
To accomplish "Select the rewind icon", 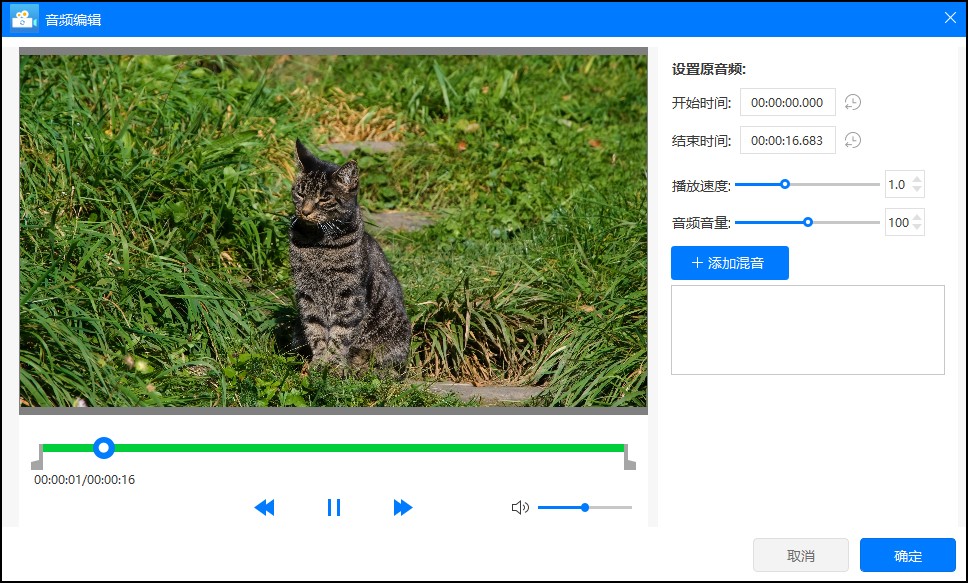I will click(x=264, y=507).
